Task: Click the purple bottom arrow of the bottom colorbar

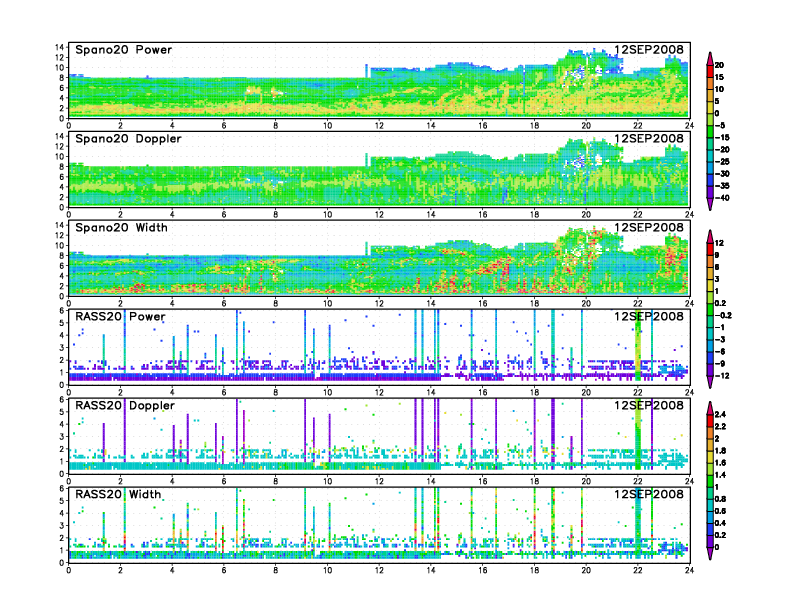Action: (710, 555)
